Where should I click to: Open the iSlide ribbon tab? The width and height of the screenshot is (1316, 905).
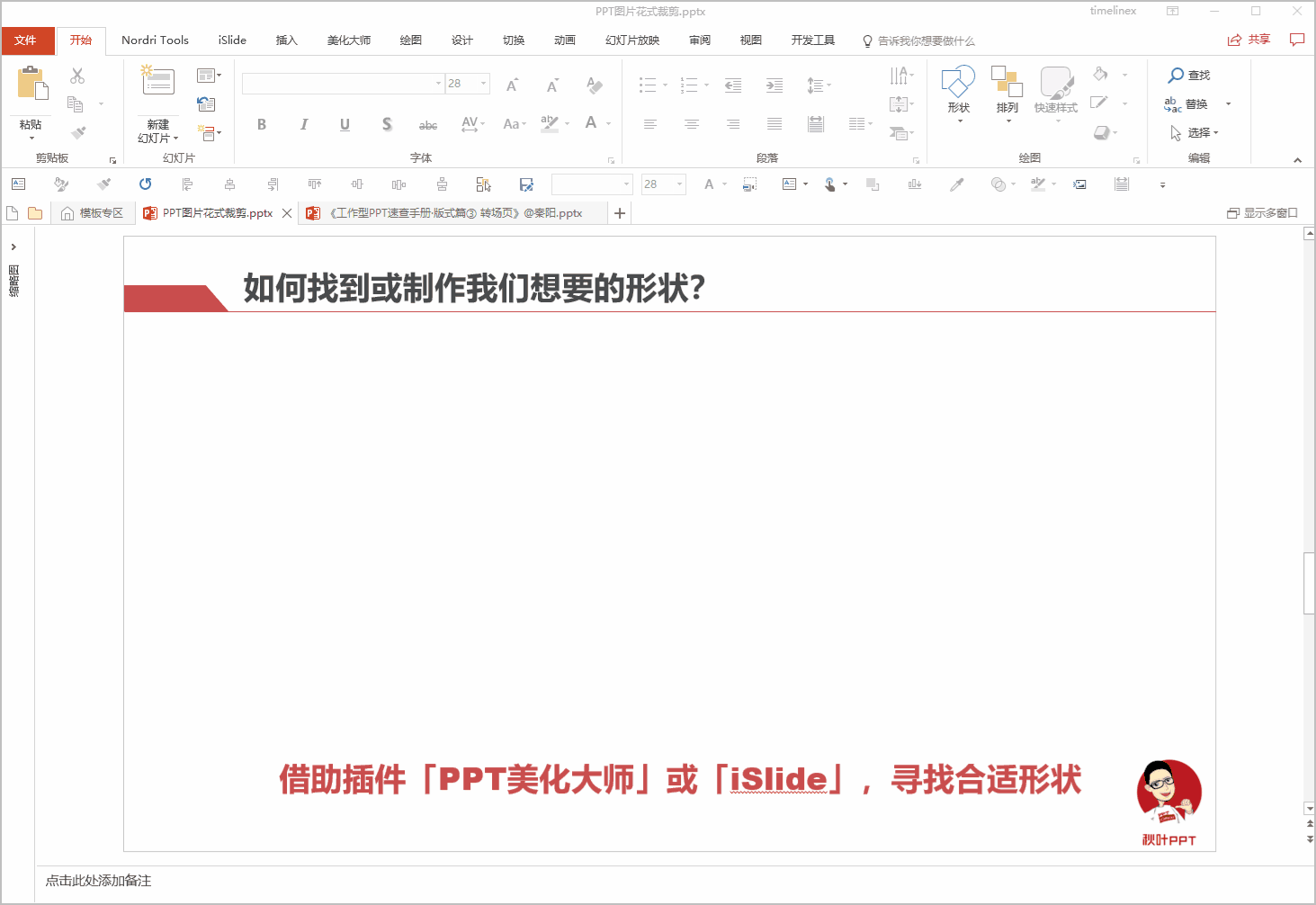[232, 40]
